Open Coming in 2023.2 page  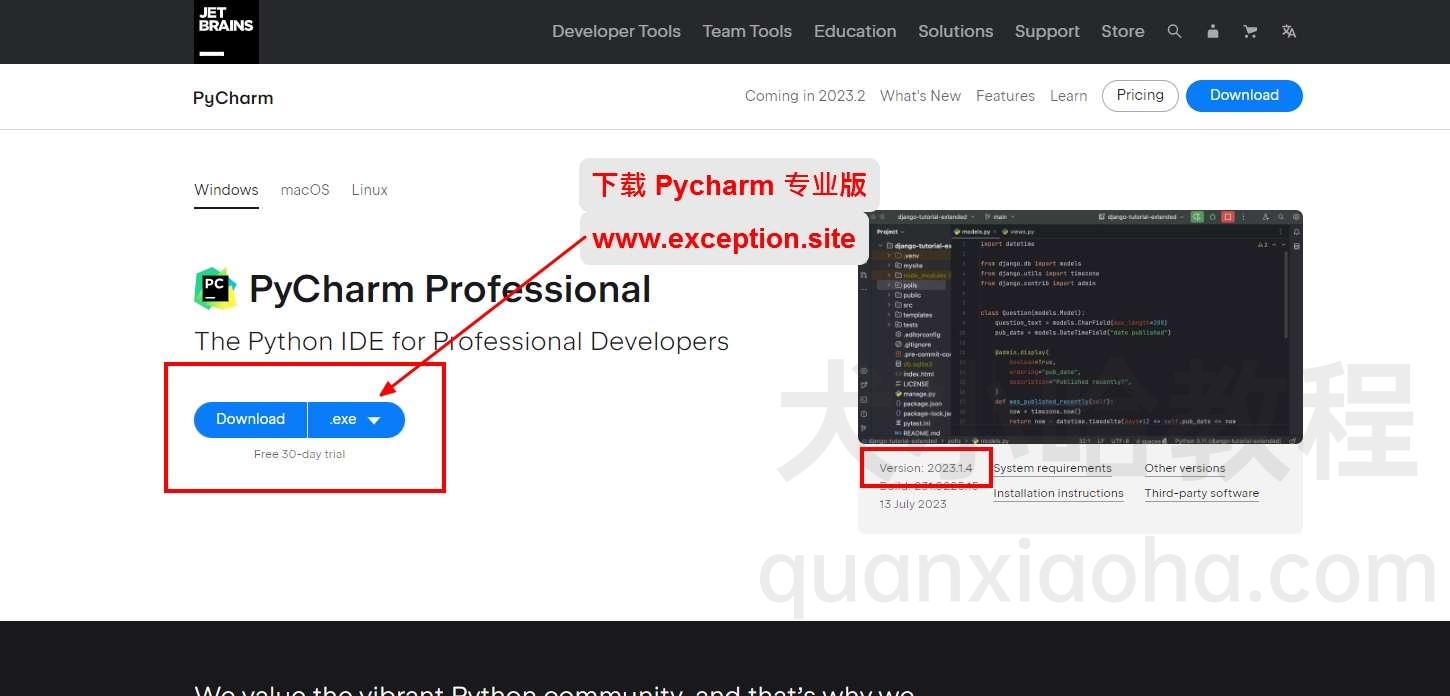pos(805,96)
